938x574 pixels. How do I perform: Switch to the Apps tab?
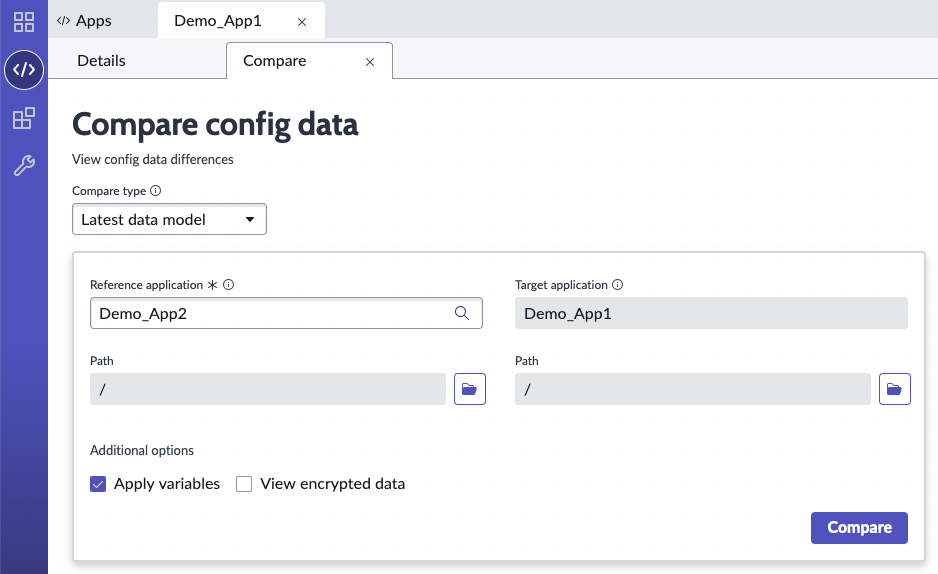84,21
